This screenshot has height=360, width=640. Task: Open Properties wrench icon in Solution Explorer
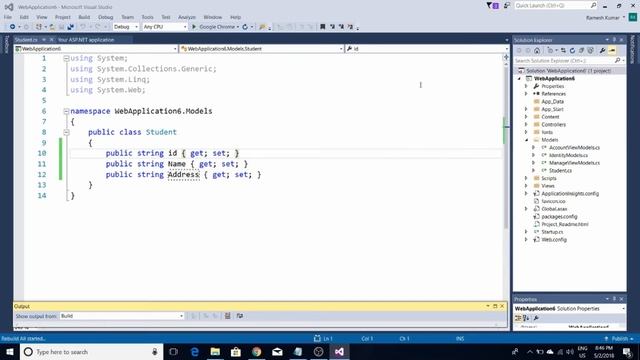click(602, 51)
